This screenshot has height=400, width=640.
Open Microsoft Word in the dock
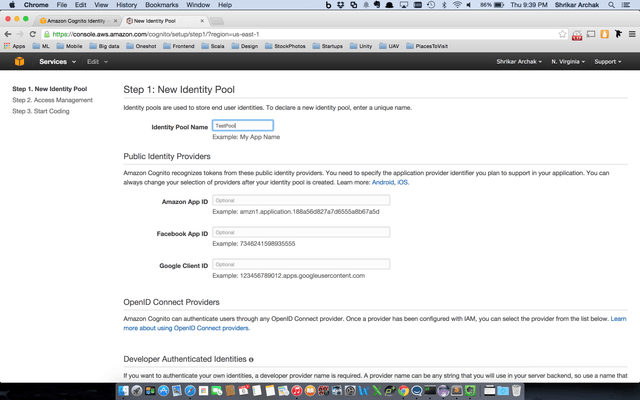click(363, 391)
